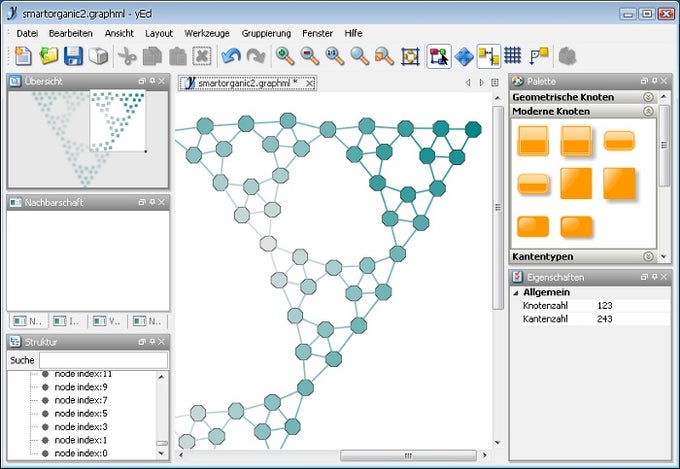Screen dimensions: 680x469
Task: Zoom out using the minus magnifier
Action: click(x=310, y=56)
